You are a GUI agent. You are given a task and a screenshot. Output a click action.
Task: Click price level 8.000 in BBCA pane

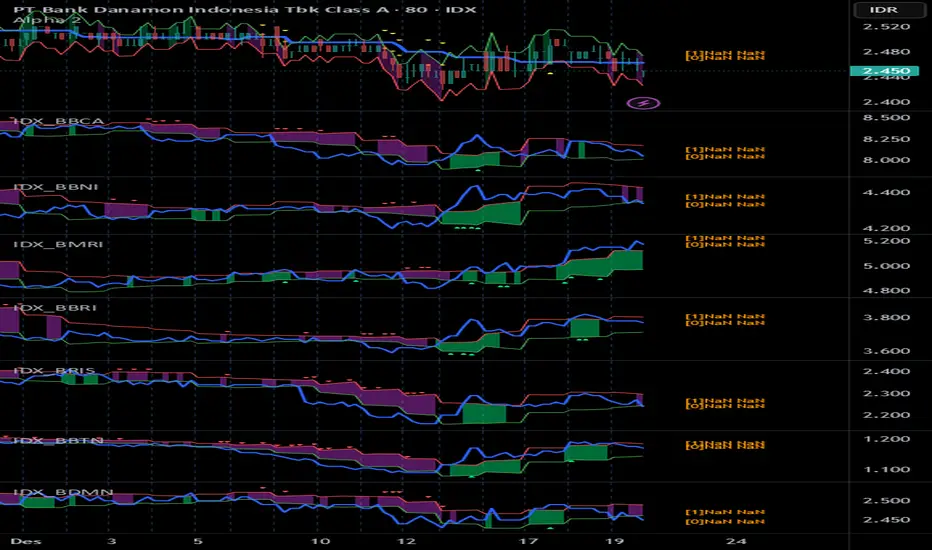tap(886, 160)
